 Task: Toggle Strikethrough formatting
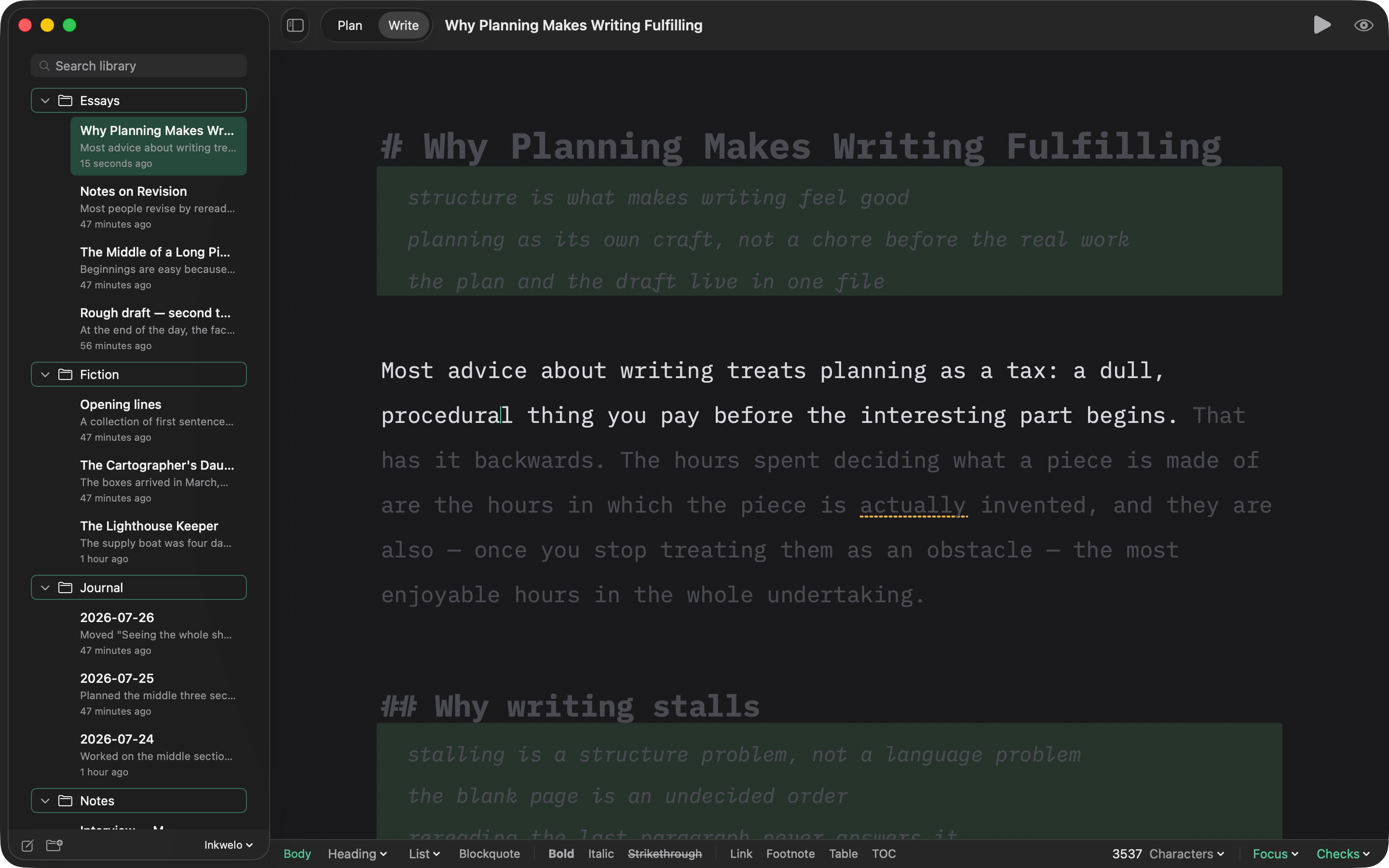(665, 854)
